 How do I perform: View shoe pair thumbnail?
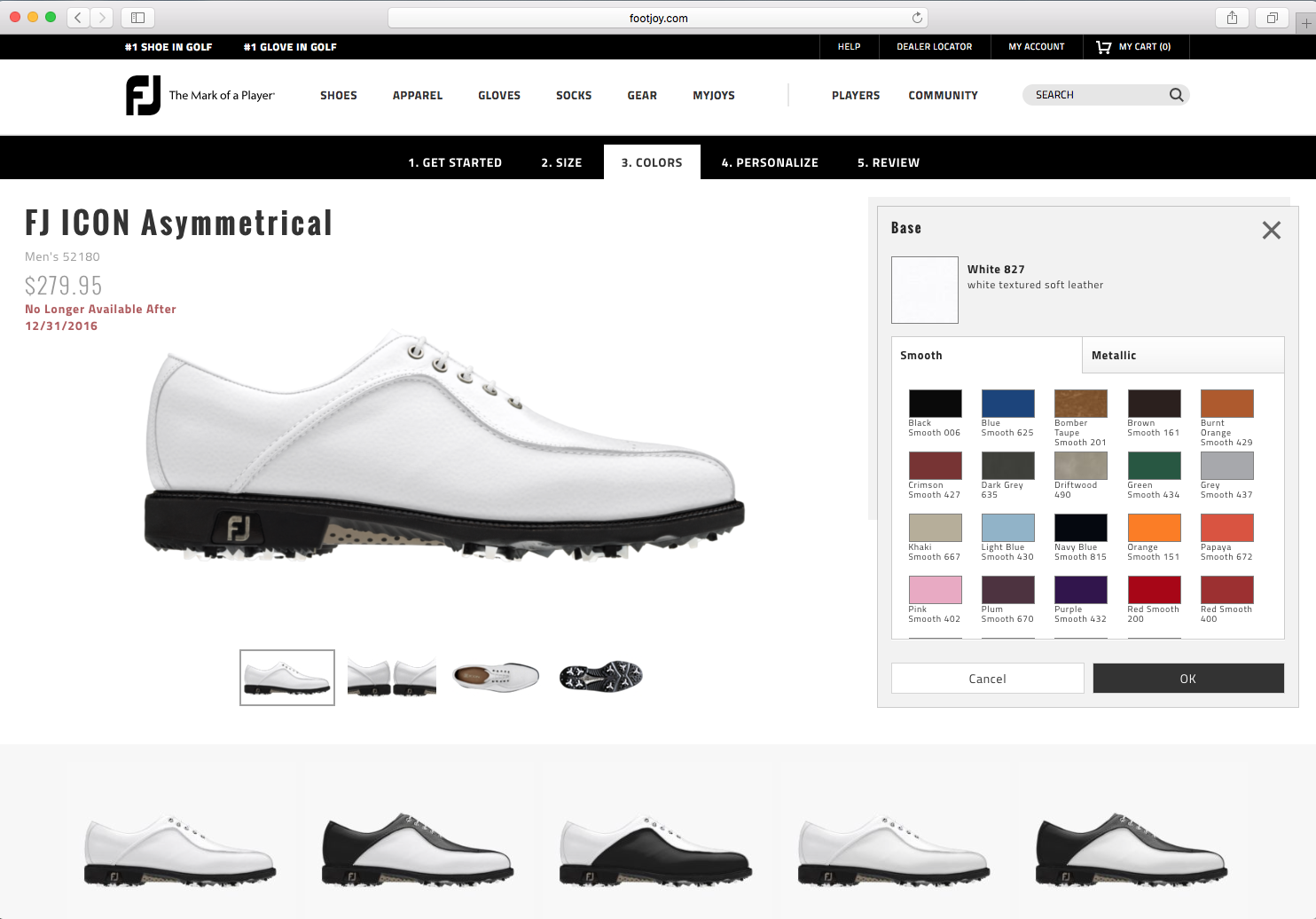[x=391, y=678]
